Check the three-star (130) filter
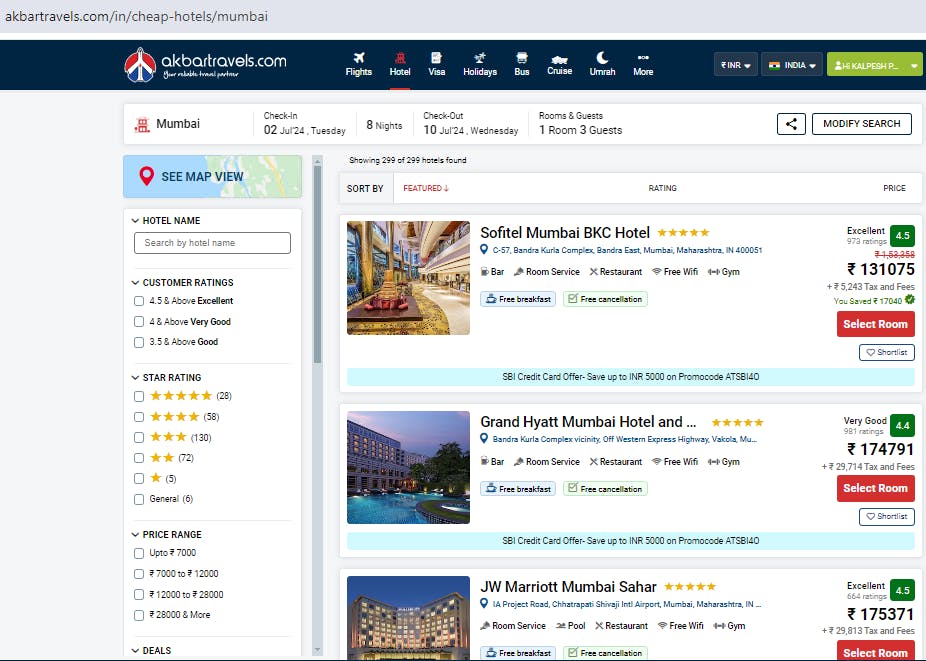The width and height of the screenshot is (926, 661). tap(139, 438)
